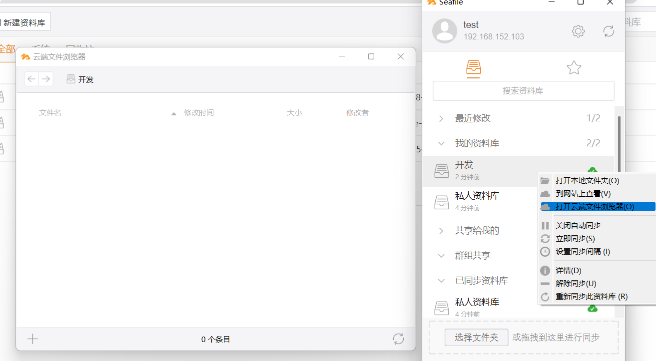Go back in the cloud file browser

point(31,79)
